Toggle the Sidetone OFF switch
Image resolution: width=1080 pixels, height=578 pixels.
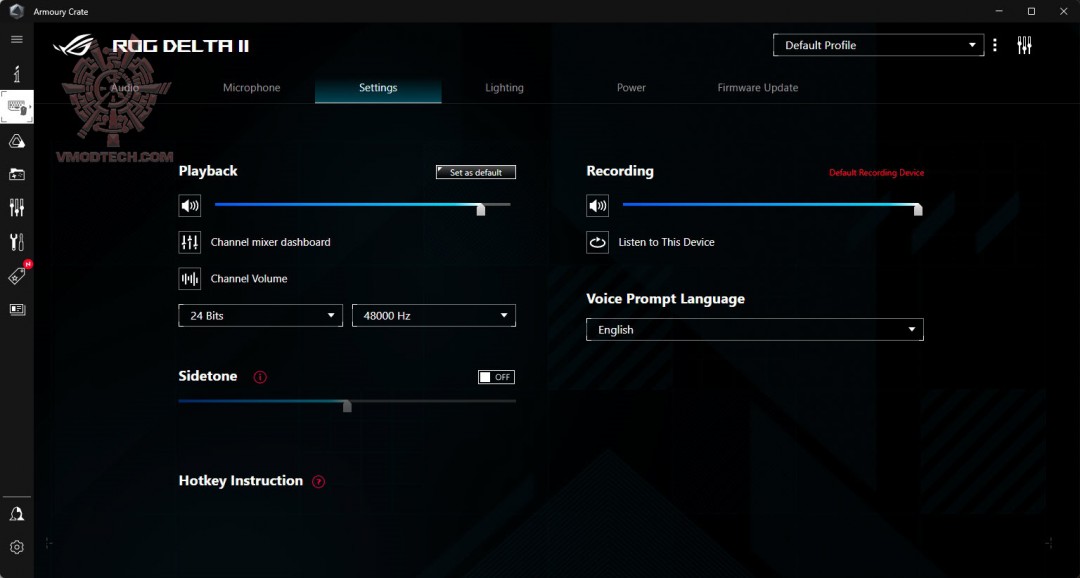(496, 377)
